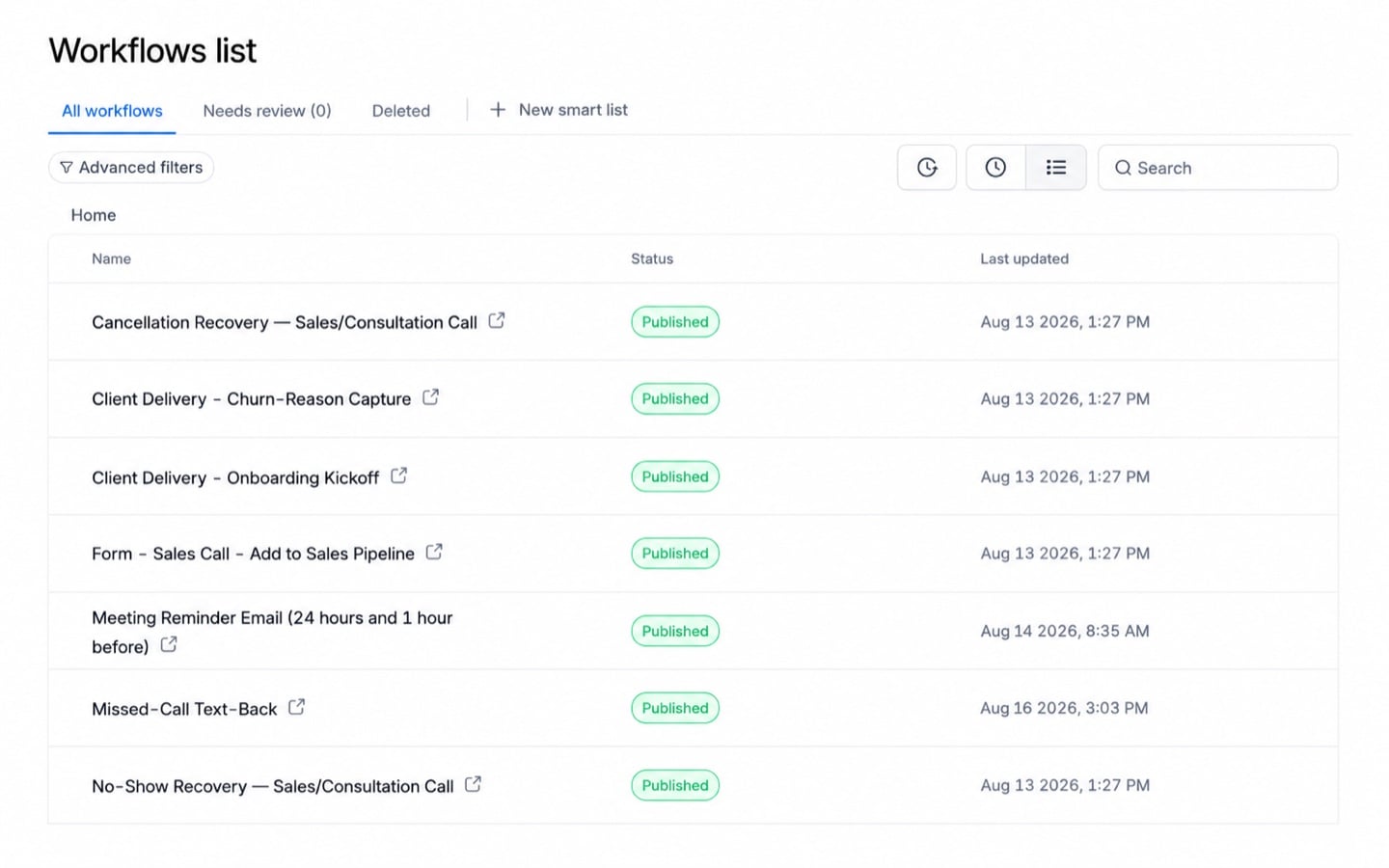Click Published badge for Add to Sales Pipeline
Screen dimensions: 1389x868
(x=675, y=554)
